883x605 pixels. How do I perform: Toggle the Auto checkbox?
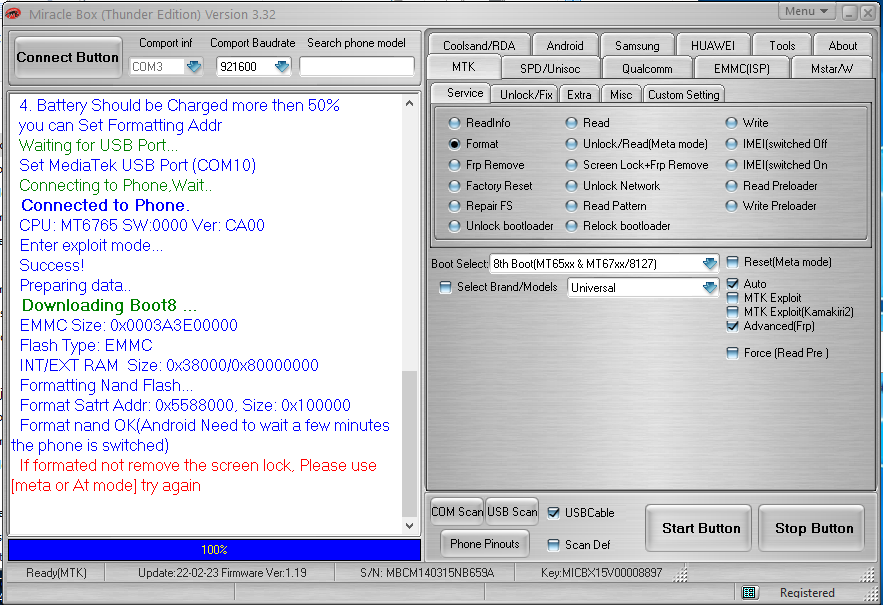tap(733, 283)
